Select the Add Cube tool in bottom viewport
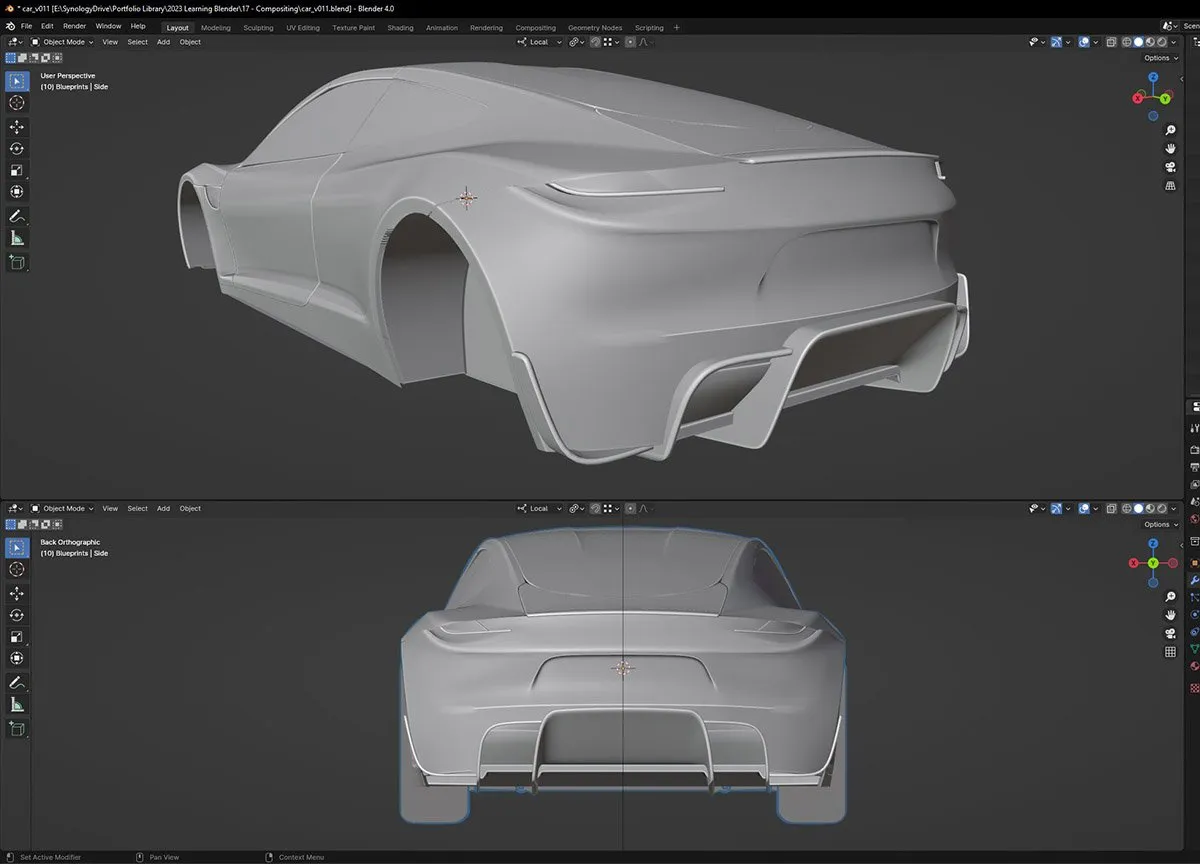Screen dimensions: 1200x864 pyautogui.click(x=17, y=729)
